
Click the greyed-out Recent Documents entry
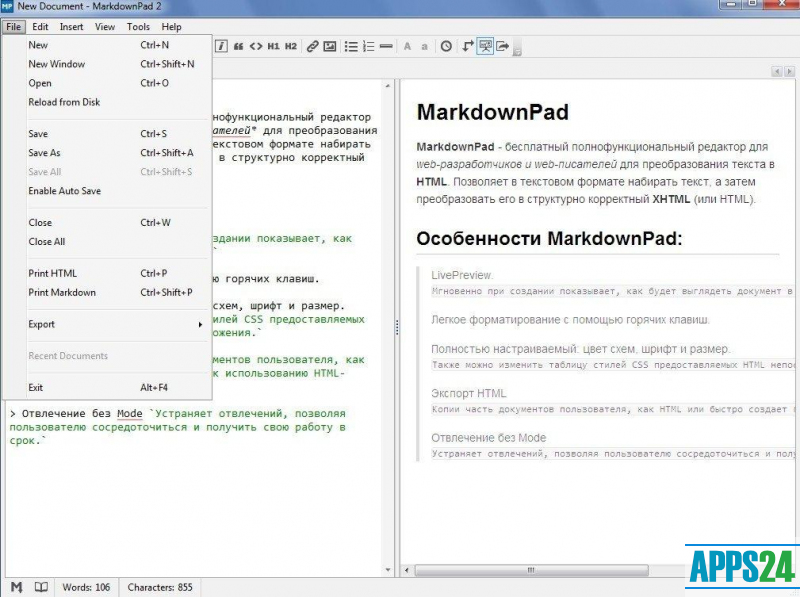tap(107, 356)
